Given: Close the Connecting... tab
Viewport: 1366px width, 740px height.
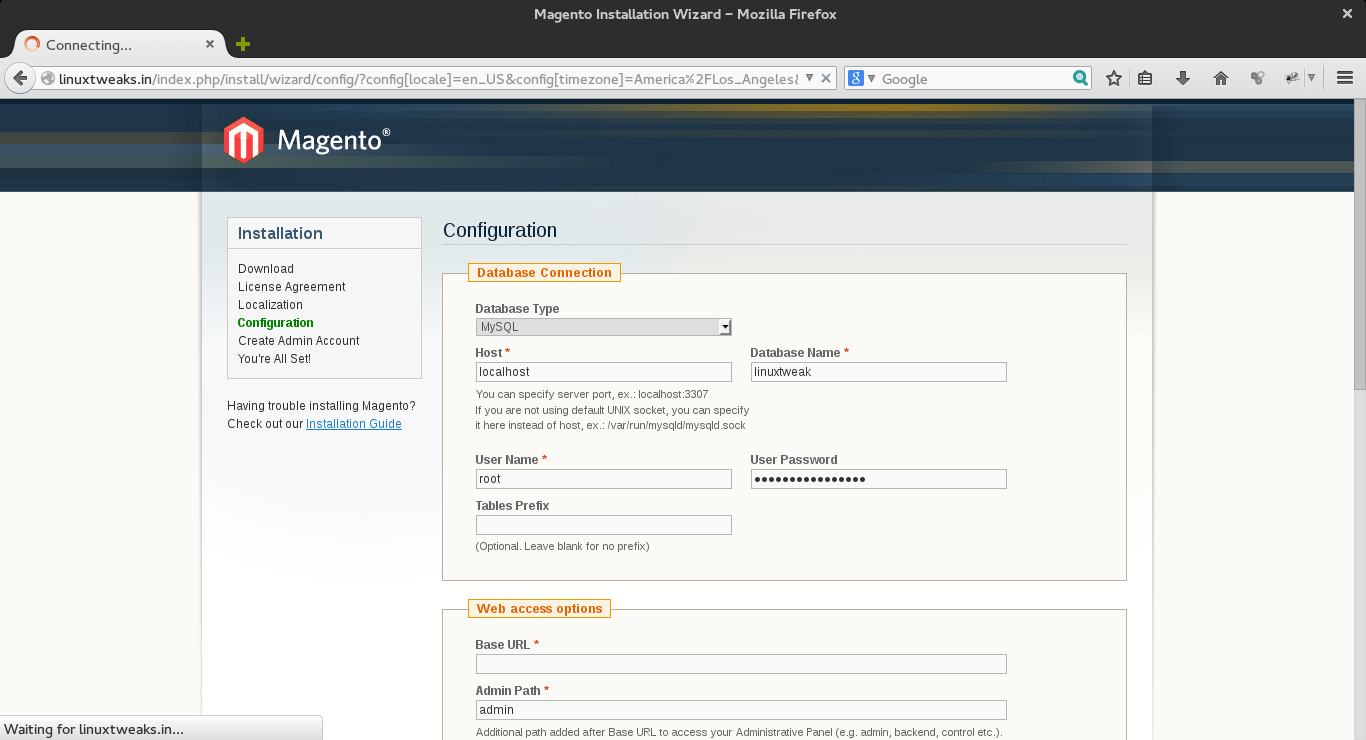Looking at the screenshot, I should click(210, 44).
